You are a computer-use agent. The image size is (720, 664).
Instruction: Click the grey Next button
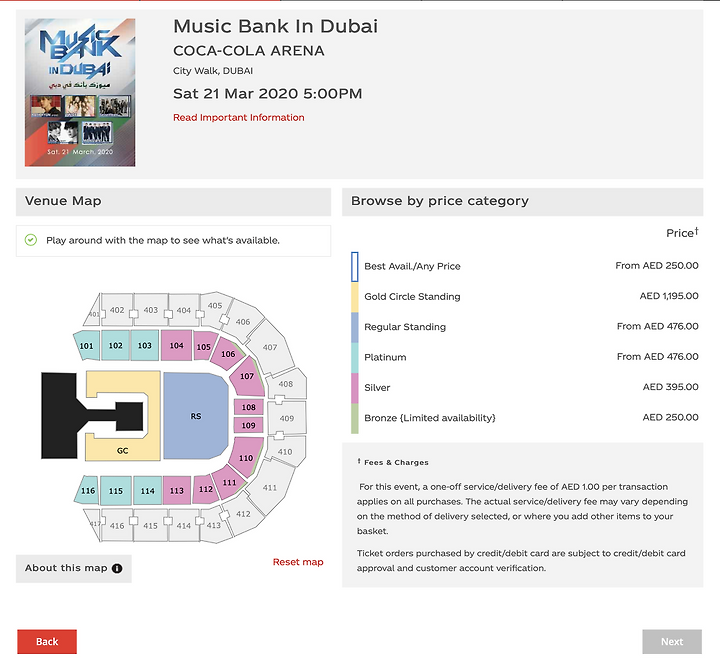point(672,641)
